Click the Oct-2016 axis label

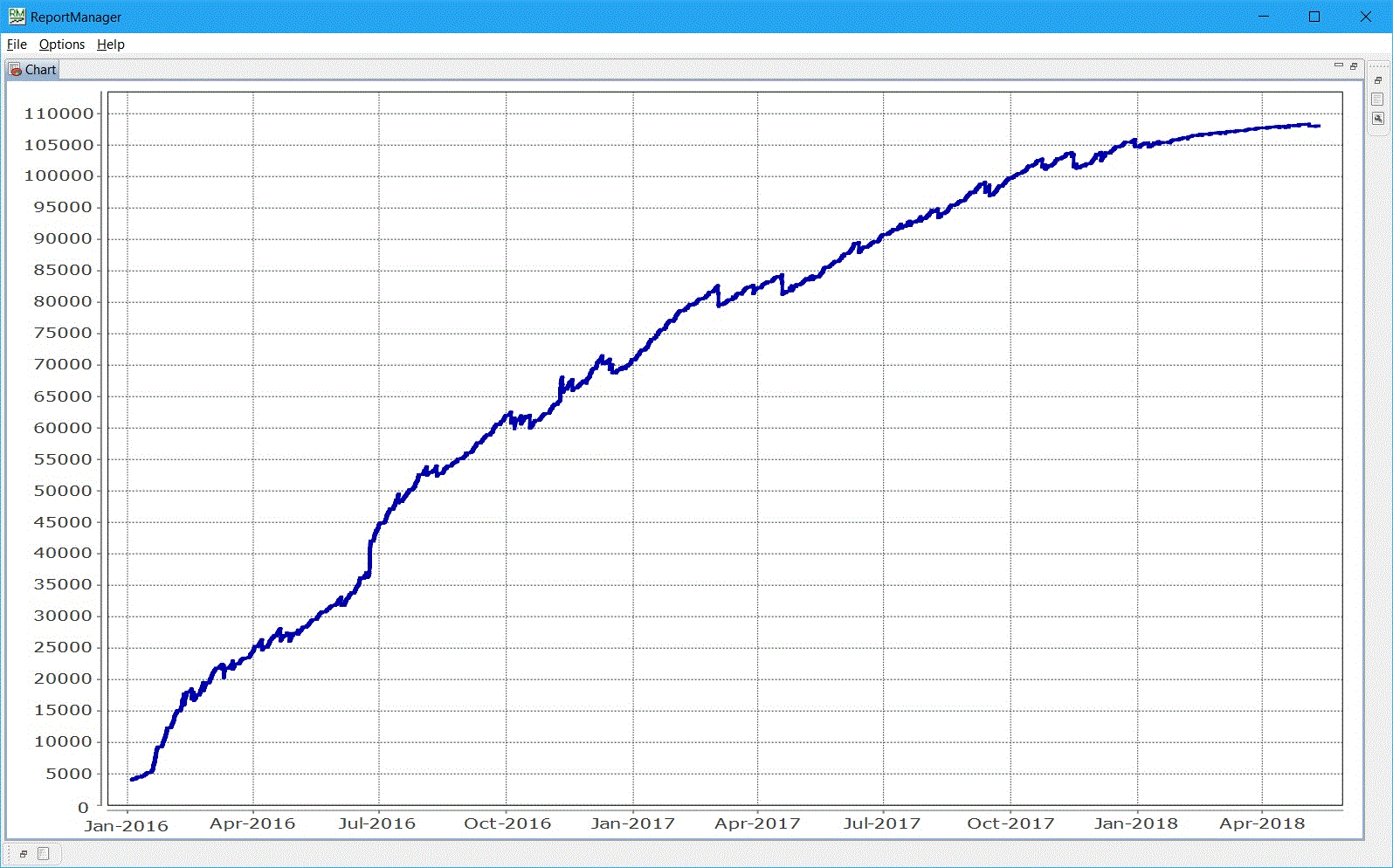coord(507,823)
